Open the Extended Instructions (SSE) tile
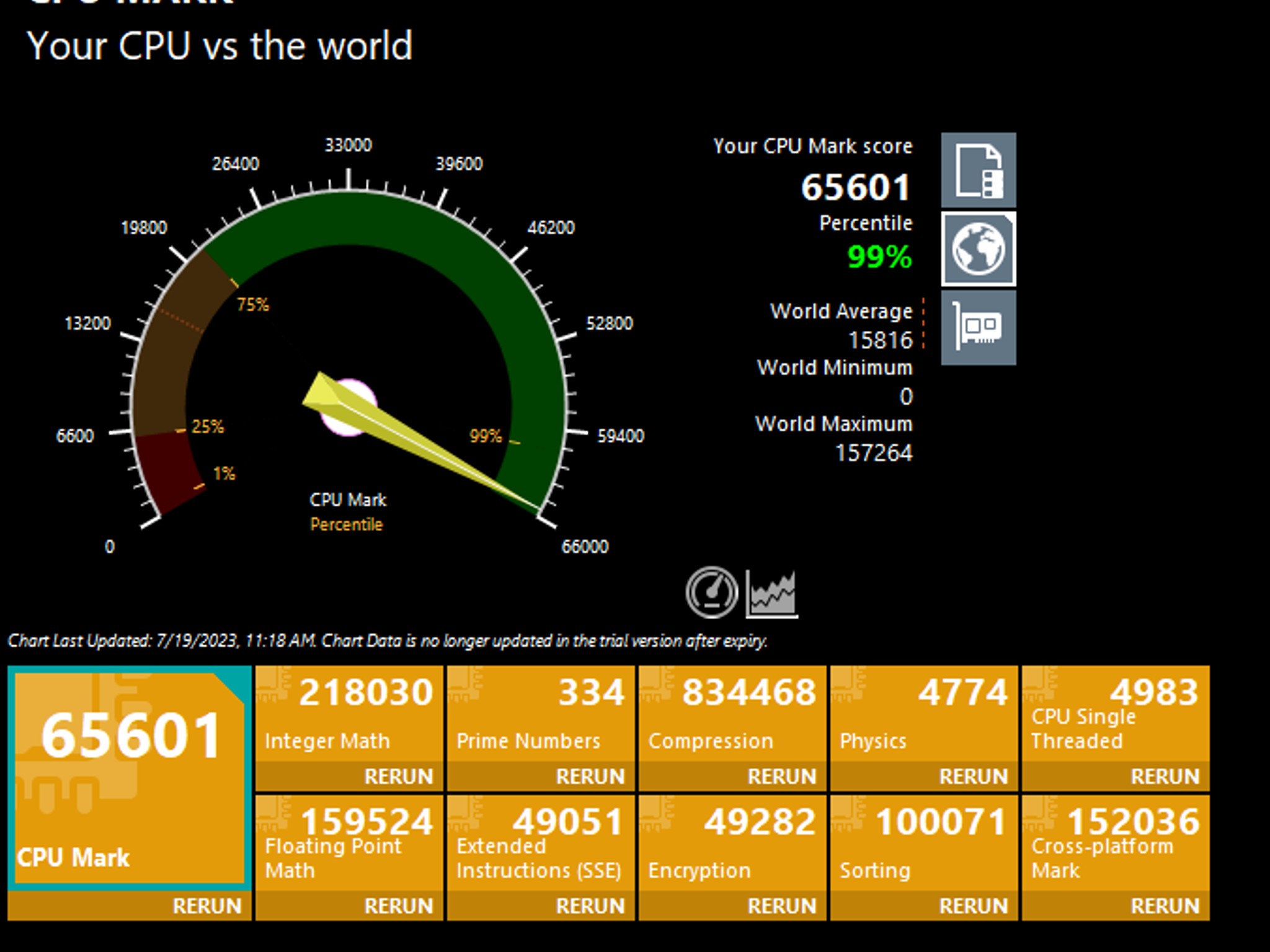The image size is (1270, 952). tap(541, 844)
